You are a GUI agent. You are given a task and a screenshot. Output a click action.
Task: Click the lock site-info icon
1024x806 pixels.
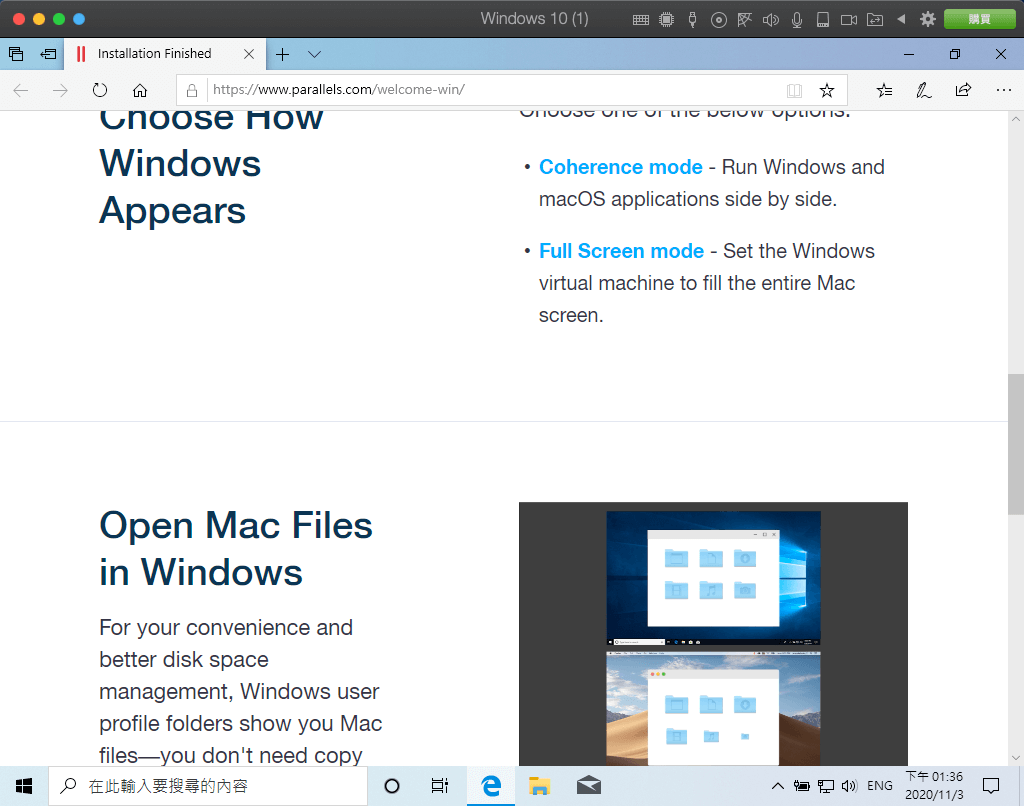pyautogui.click(x=191, y=90)
